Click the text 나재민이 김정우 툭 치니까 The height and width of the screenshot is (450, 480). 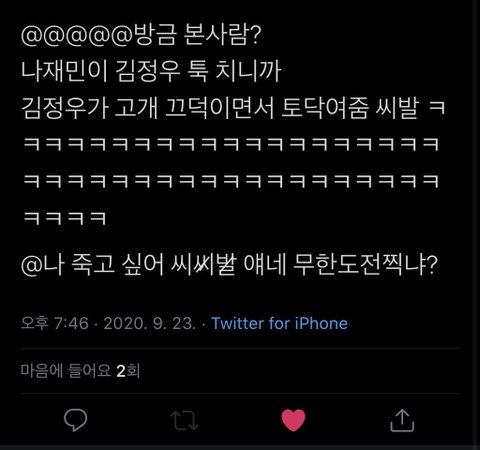151,71
